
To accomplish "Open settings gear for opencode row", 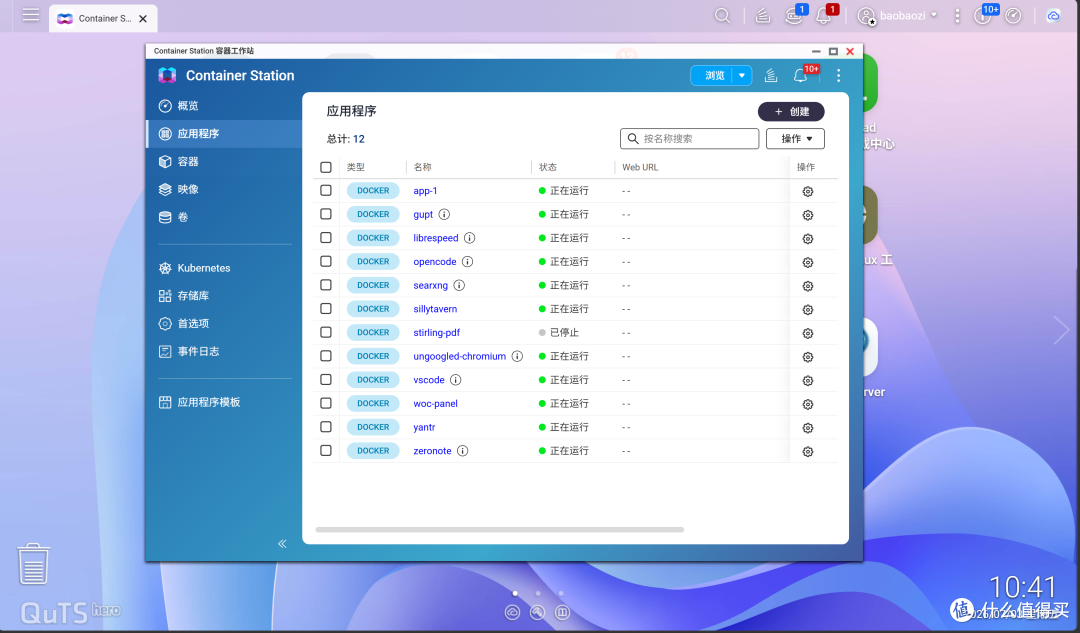I will (x=807, y=262).
